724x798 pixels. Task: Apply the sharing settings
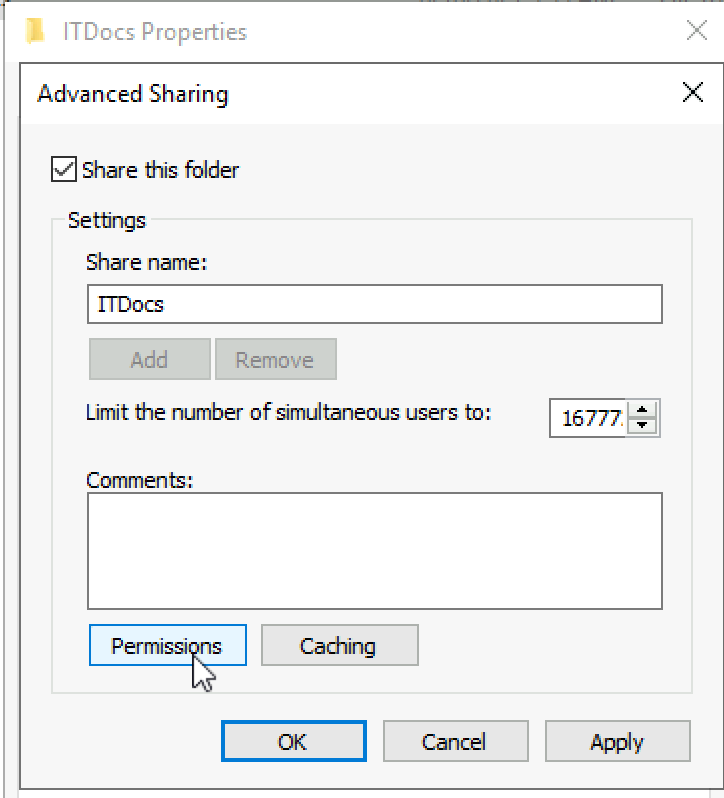[x=618, y=741]
